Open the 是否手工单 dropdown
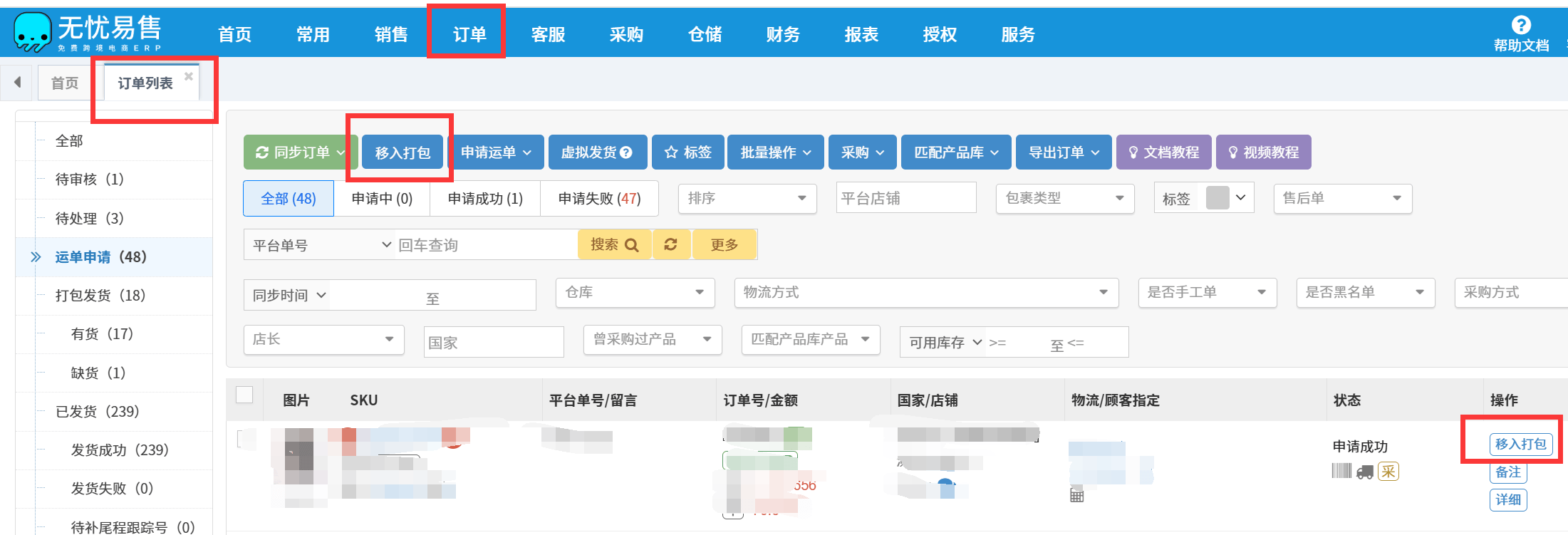This screenshot has width=1568, height=535. click(x=1208, y=293)
